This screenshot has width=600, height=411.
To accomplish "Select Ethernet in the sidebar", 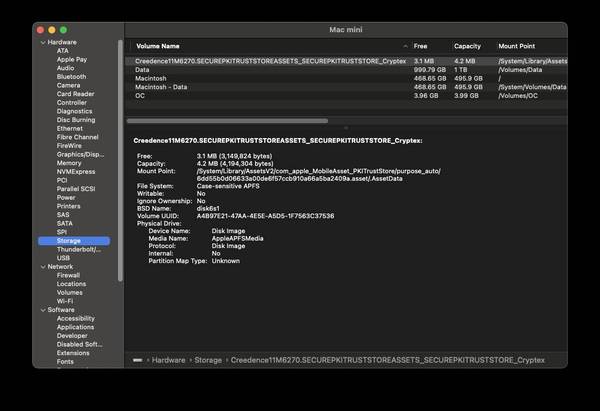I will coord(70,129).
